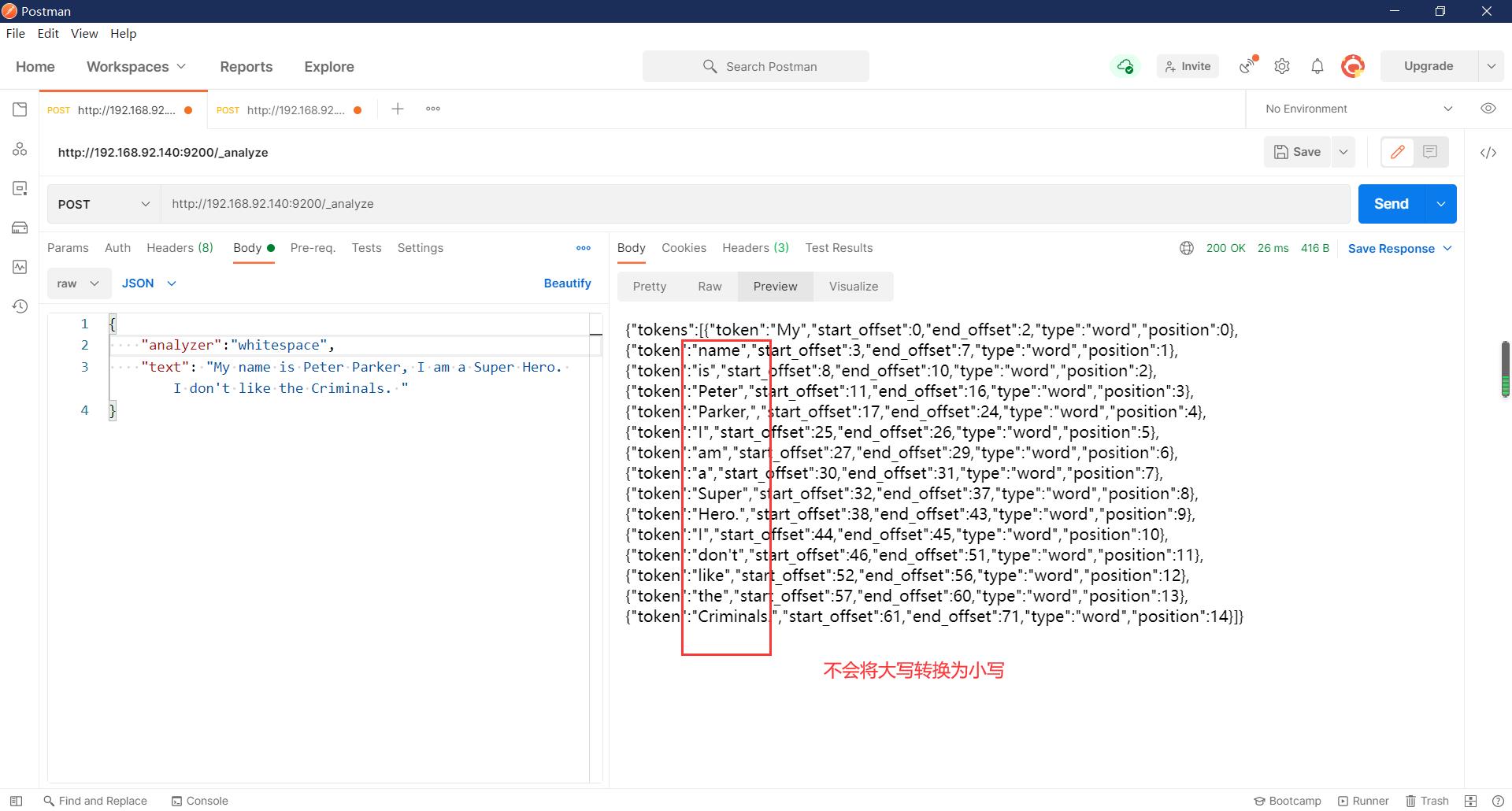Open the Environments sidebar icon
The image size is (1512, 811).
click(20, 188)
